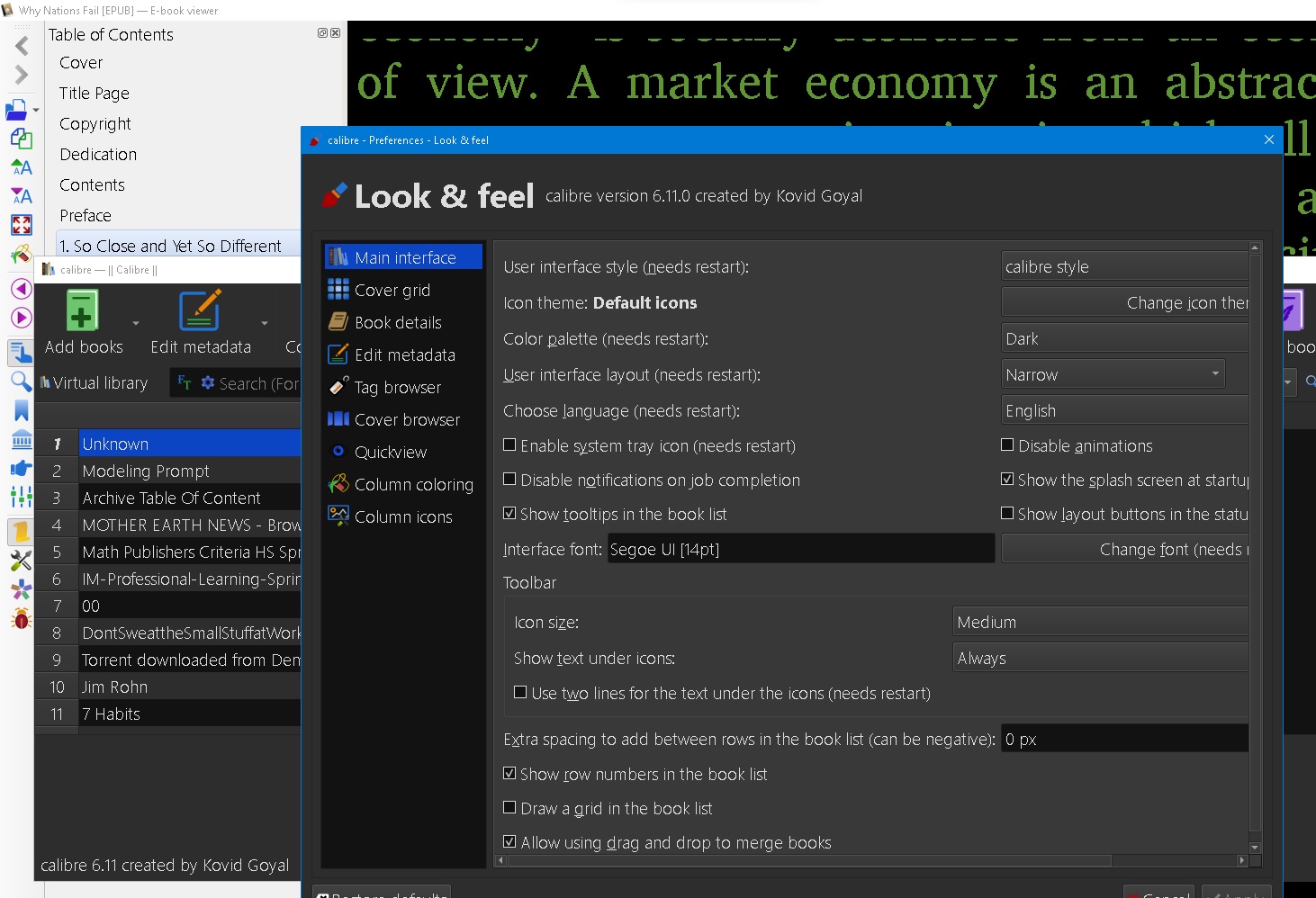Toggle Show layout buttons in status bar

[x=1007, y=513]
